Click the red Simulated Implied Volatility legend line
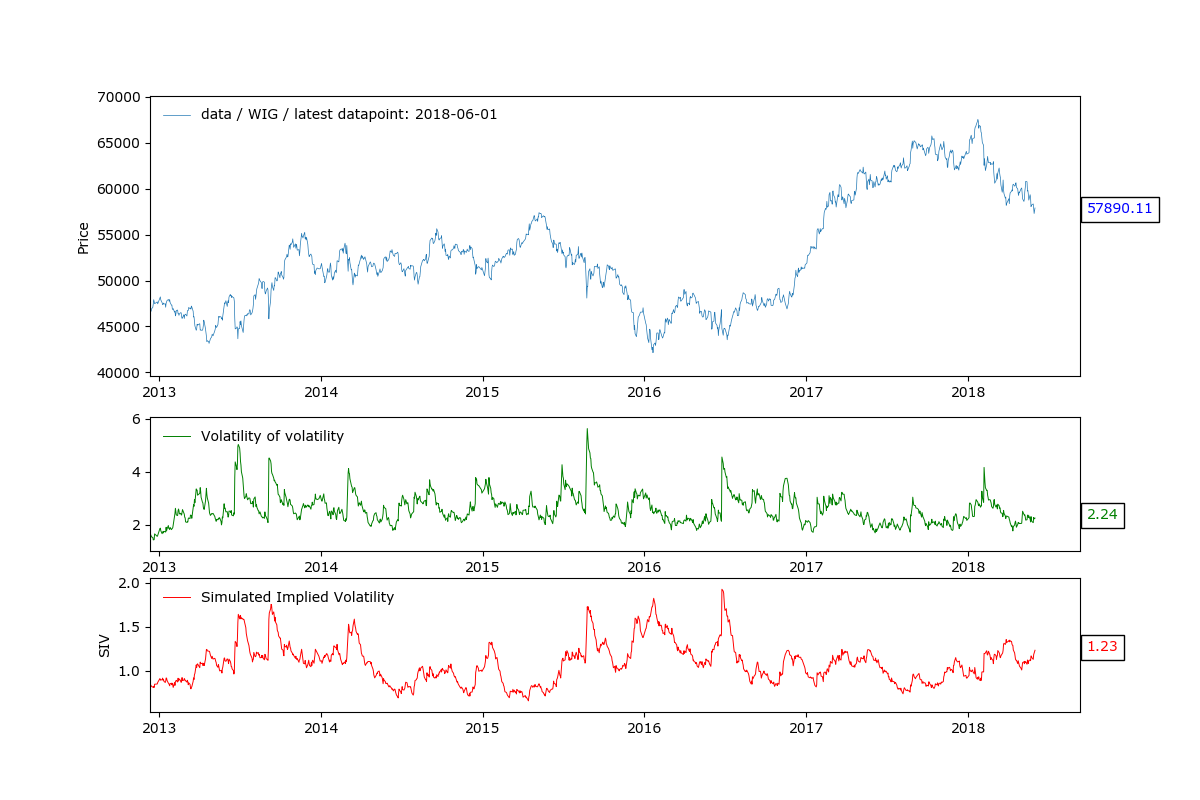Image resolution: width=1200 pixels, height=800 pixels. pyautogui.click(x=177, y=597)
